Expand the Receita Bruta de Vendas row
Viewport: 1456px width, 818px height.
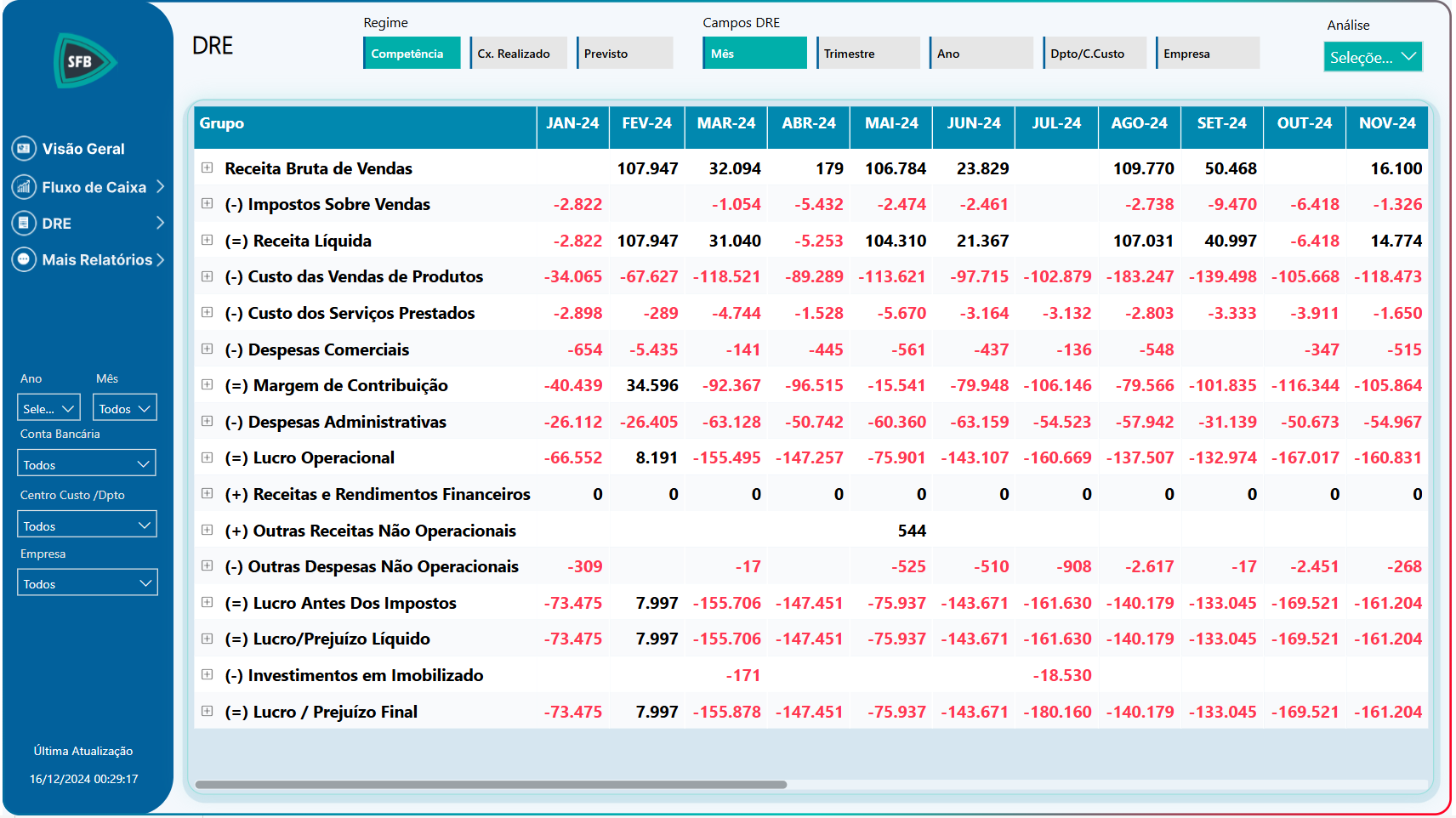[207, 168]
